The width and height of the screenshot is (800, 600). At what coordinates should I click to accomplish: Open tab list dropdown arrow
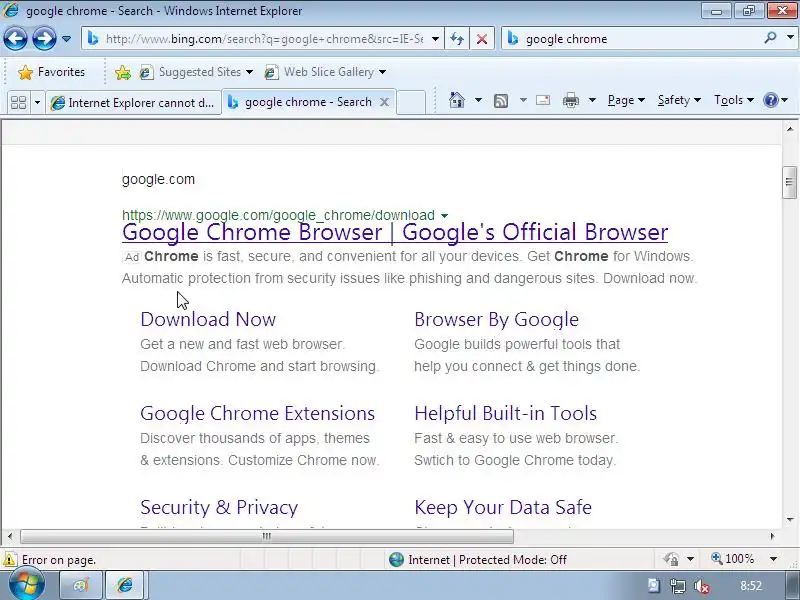(x=37, y=103)
